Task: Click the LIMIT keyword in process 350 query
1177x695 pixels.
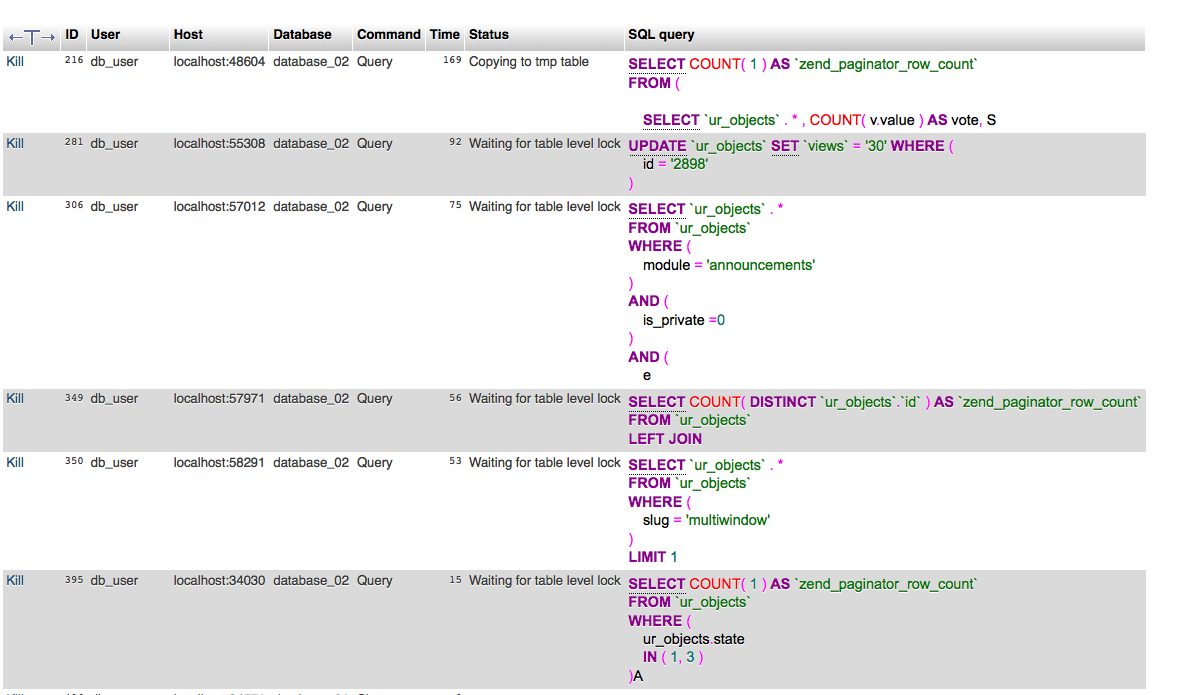Action: (x=647, y=557)
